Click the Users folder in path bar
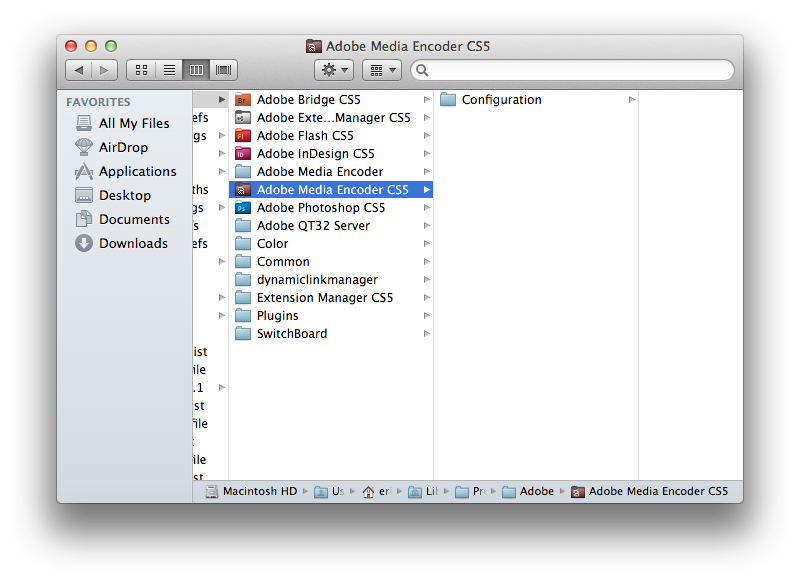Viewport: 800px width, 582px height. click(x=329, y=491)
